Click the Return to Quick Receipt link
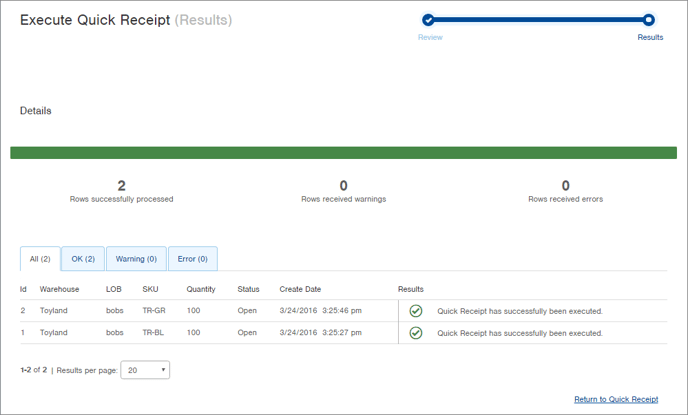The image size is (688, 415). click(616, 399)
